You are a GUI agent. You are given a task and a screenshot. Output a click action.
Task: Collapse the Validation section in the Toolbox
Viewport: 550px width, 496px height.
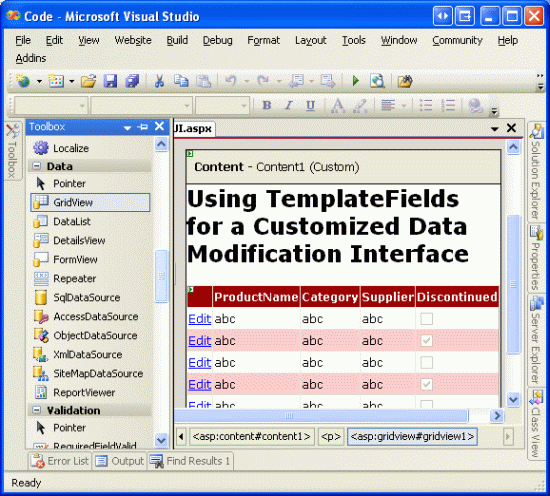tap(36, 410)
